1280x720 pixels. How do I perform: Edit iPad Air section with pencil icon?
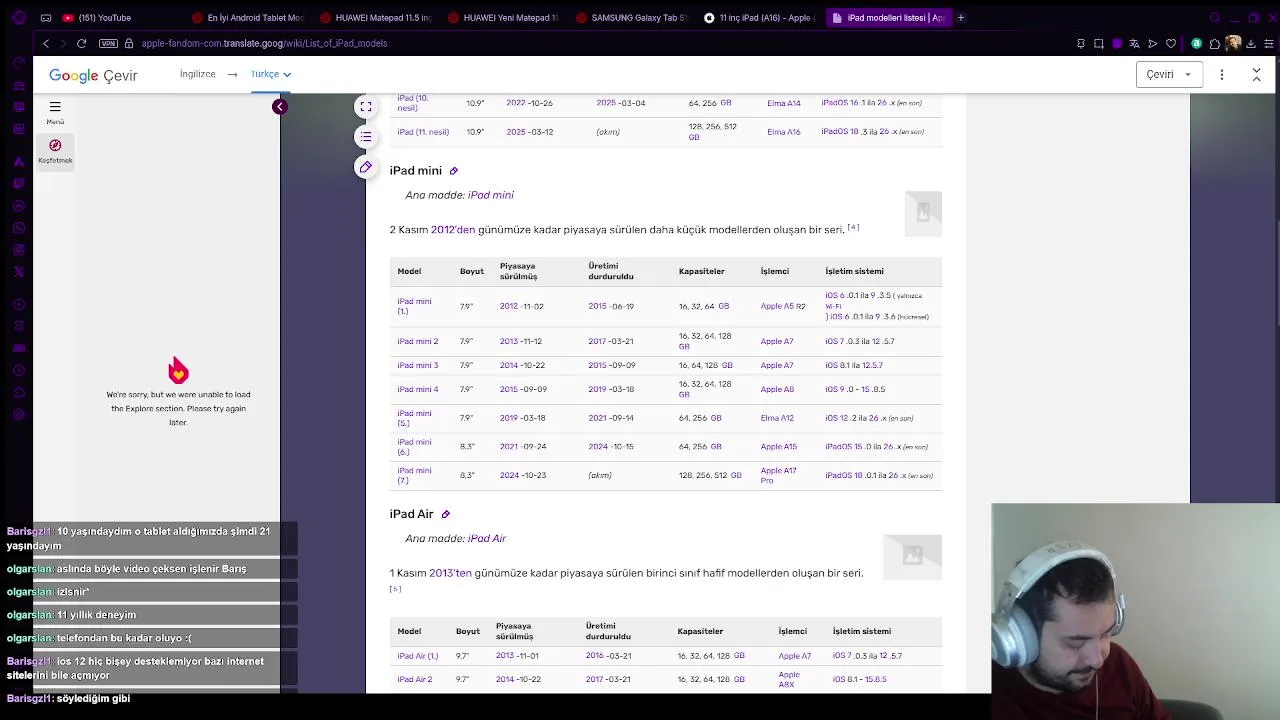(446, 514)
